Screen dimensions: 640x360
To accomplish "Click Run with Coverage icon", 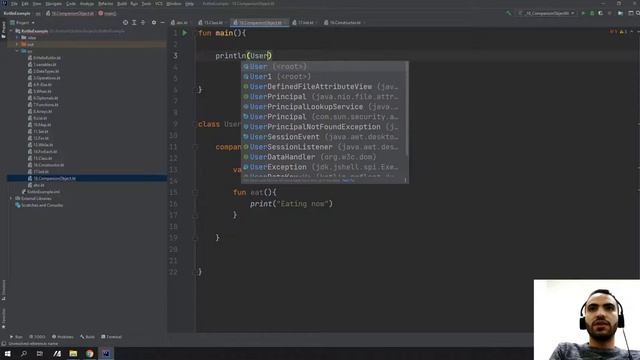I will [x=600, y=13].
